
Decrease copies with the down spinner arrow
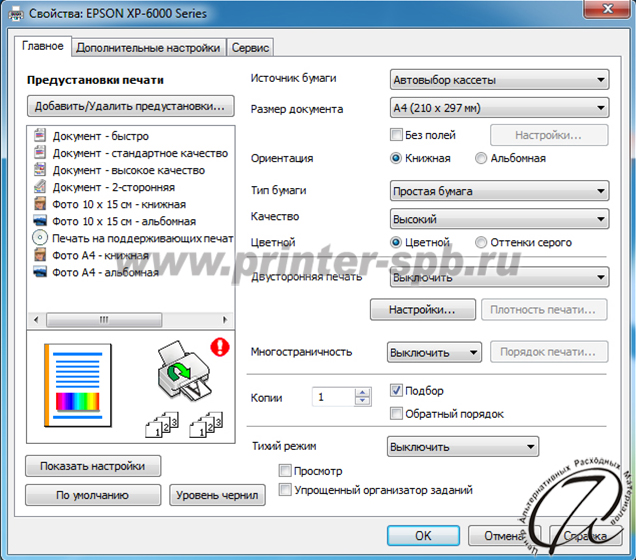coord(363,401)
